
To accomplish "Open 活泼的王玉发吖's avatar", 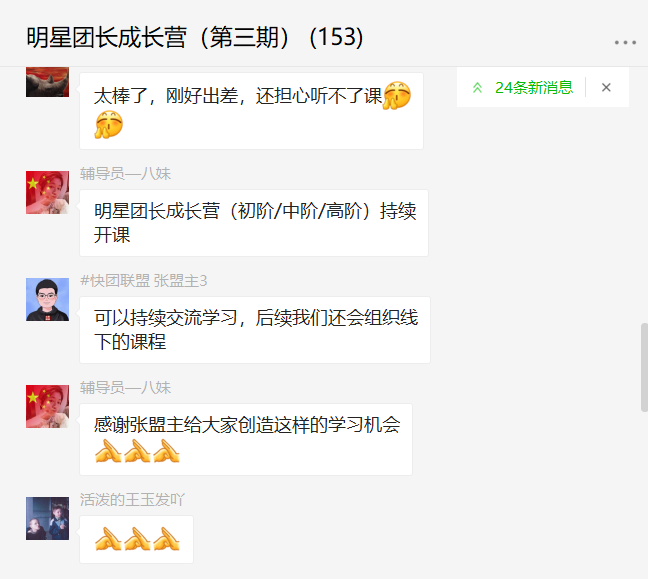I will 48,518.
